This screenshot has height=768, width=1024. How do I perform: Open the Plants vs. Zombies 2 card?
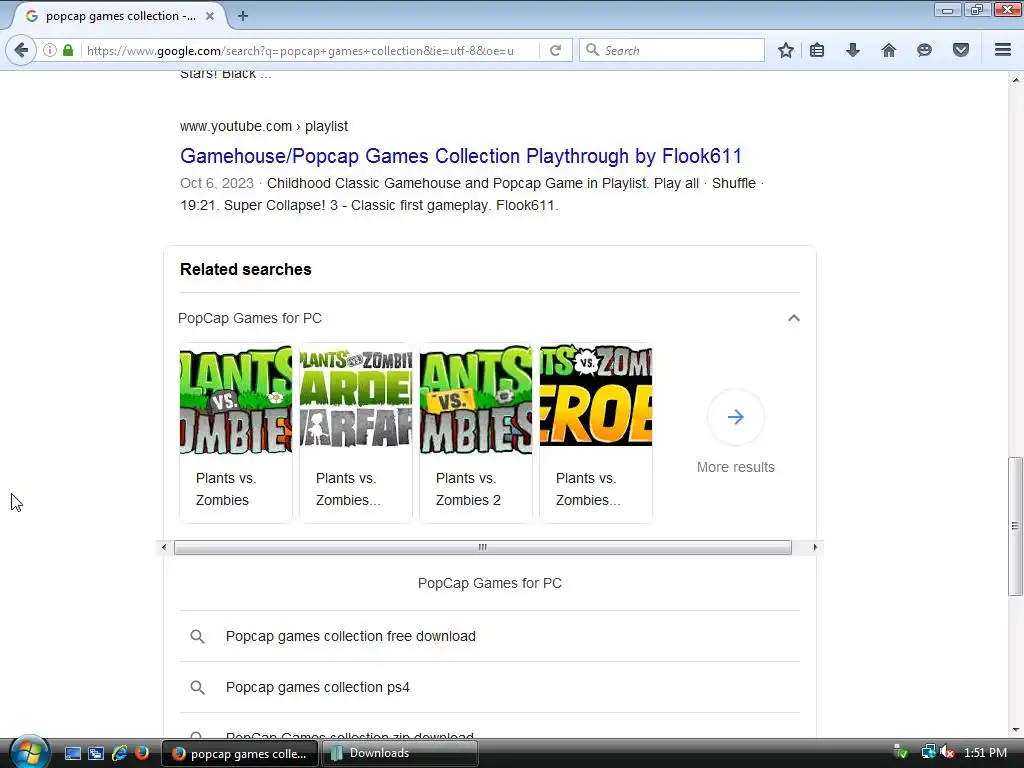point(476,432)
